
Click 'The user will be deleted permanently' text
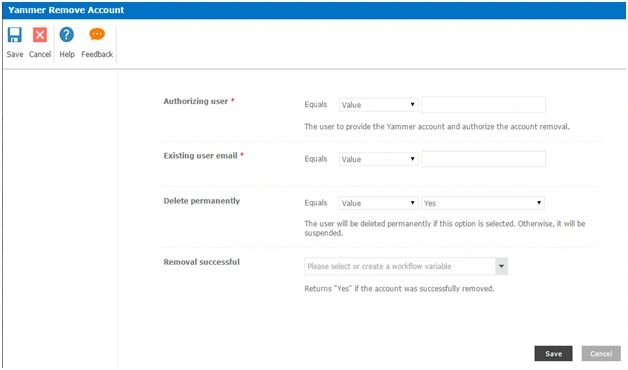[445, 228]
